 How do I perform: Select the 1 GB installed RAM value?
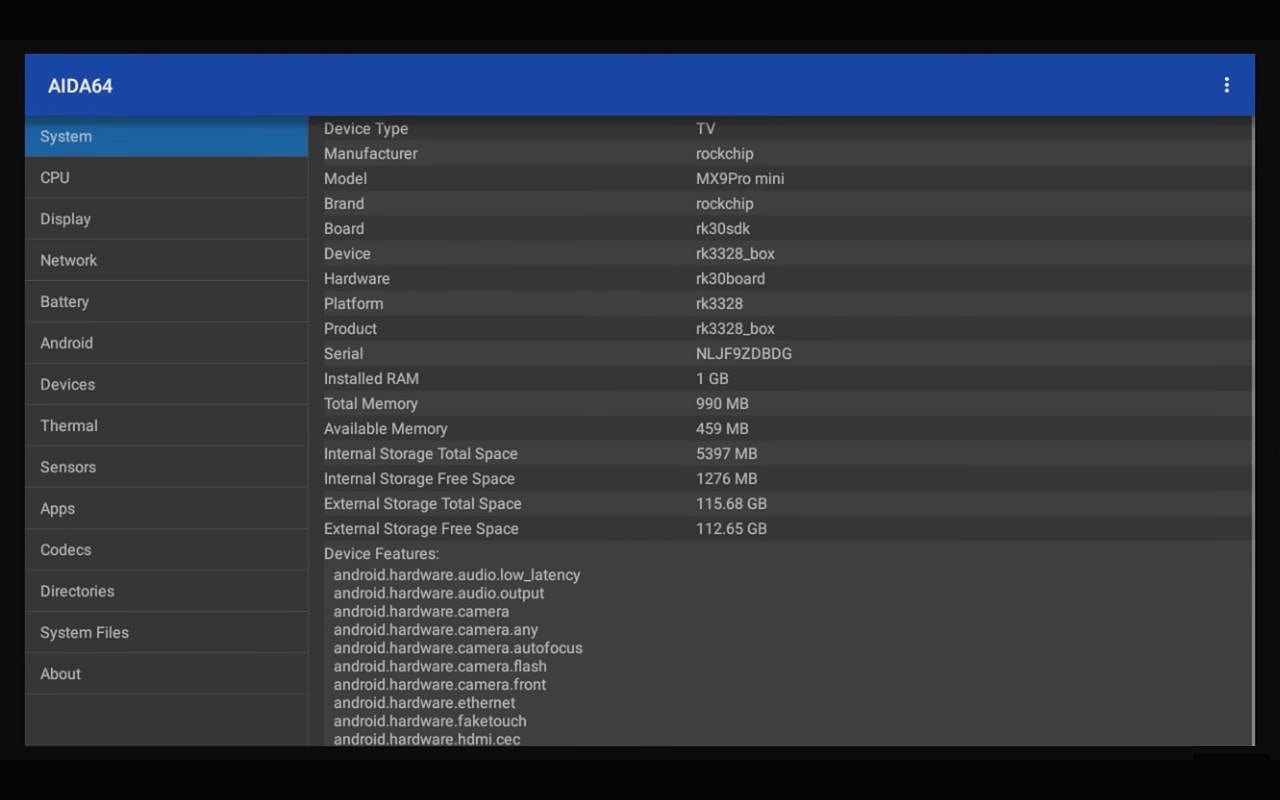click(713, 379)
